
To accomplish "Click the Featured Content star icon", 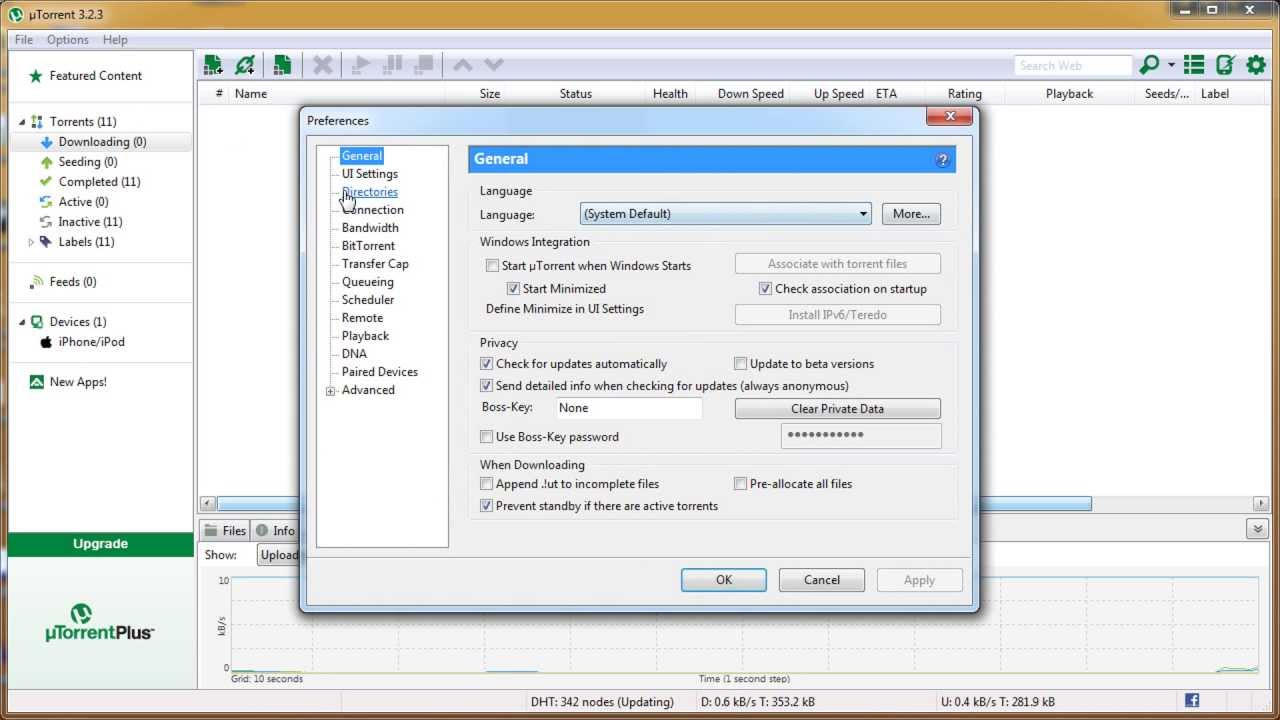I will click(36, 76).
